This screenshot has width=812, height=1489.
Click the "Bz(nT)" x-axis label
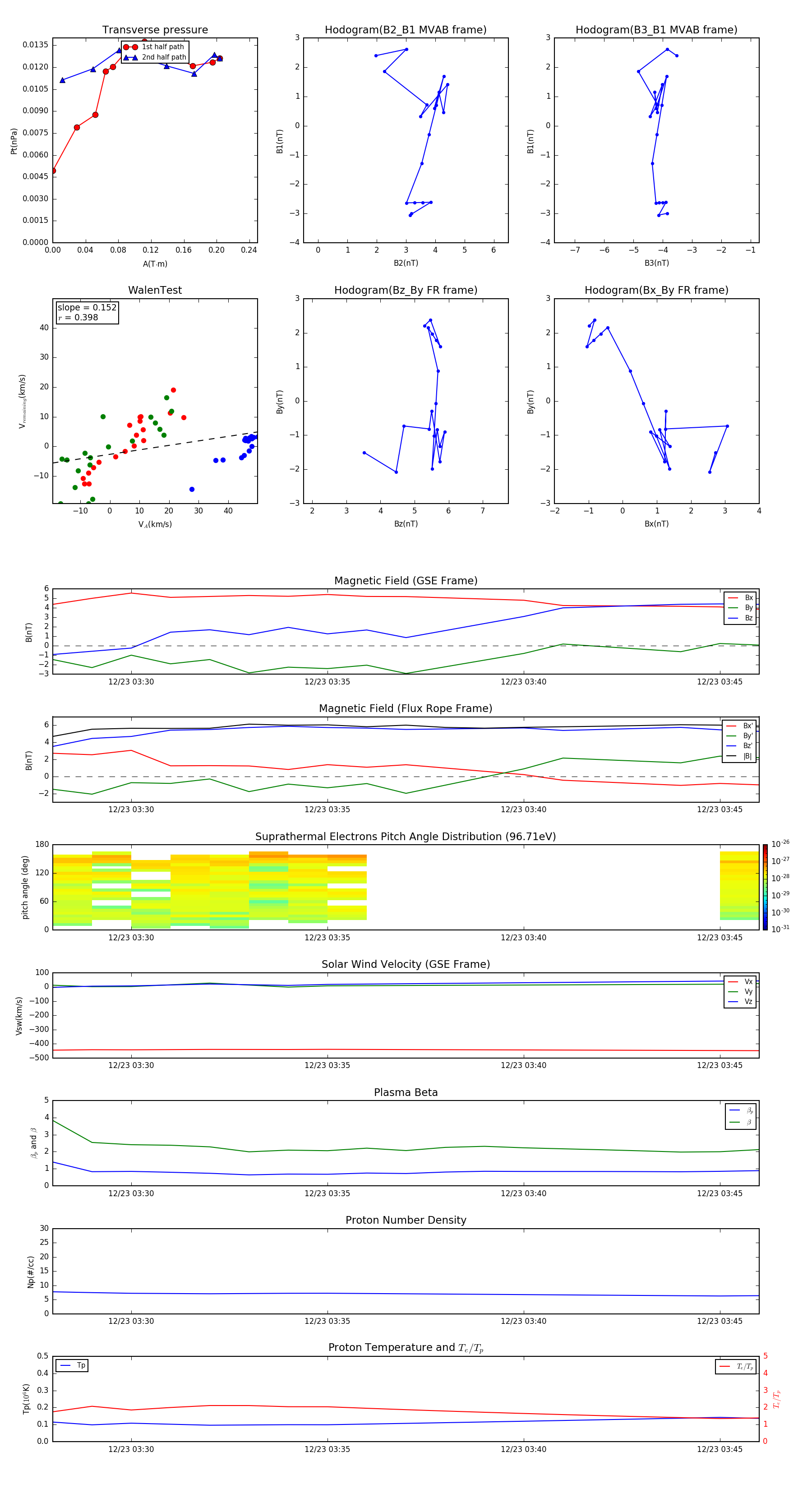pos(406,524)
